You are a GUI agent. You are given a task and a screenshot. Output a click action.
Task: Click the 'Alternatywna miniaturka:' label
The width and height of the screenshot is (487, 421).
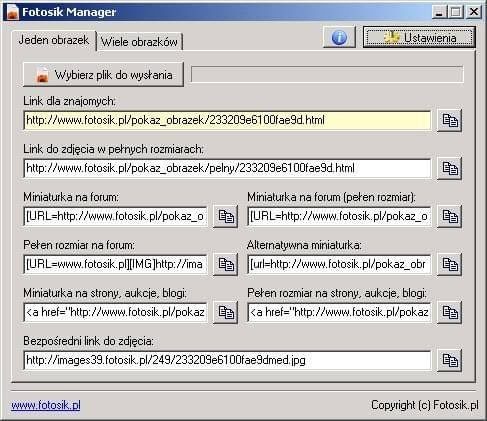304,245
